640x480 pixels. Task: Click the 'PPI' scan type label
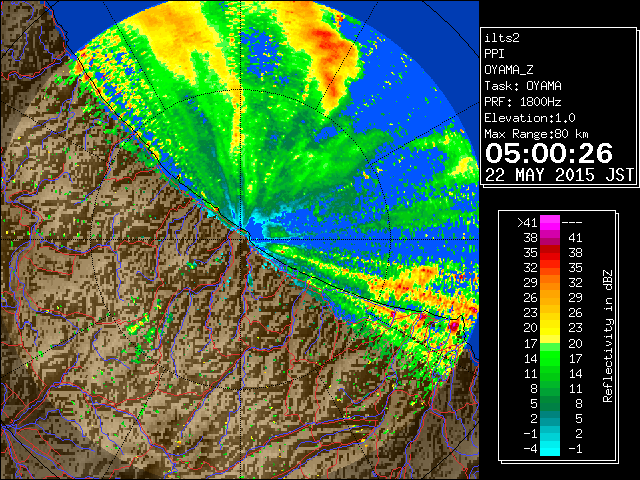point(494,54)
